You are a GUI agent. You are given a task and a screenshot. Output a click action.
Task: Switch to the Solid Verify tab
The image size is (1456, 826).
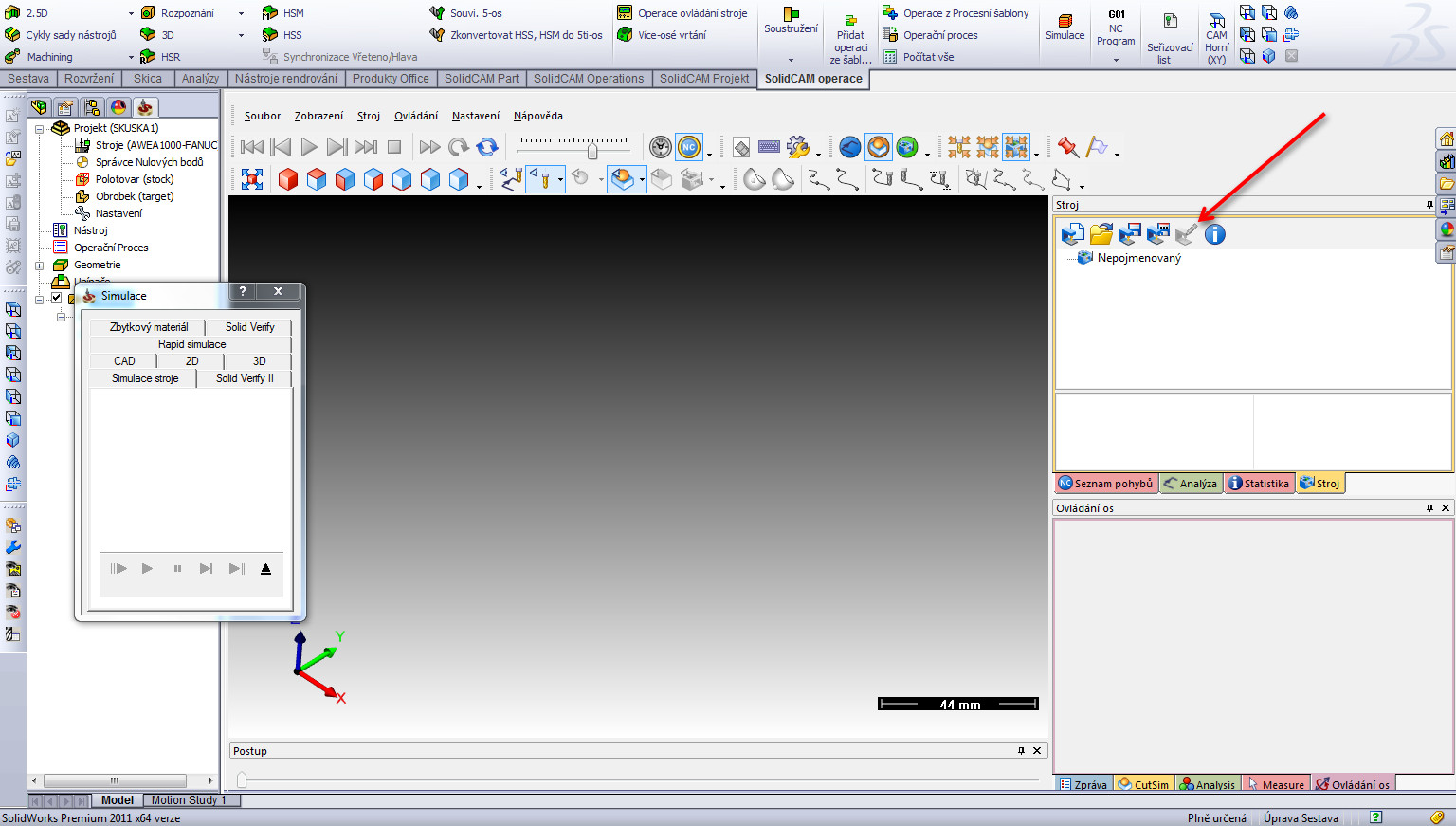pos(249,327)
